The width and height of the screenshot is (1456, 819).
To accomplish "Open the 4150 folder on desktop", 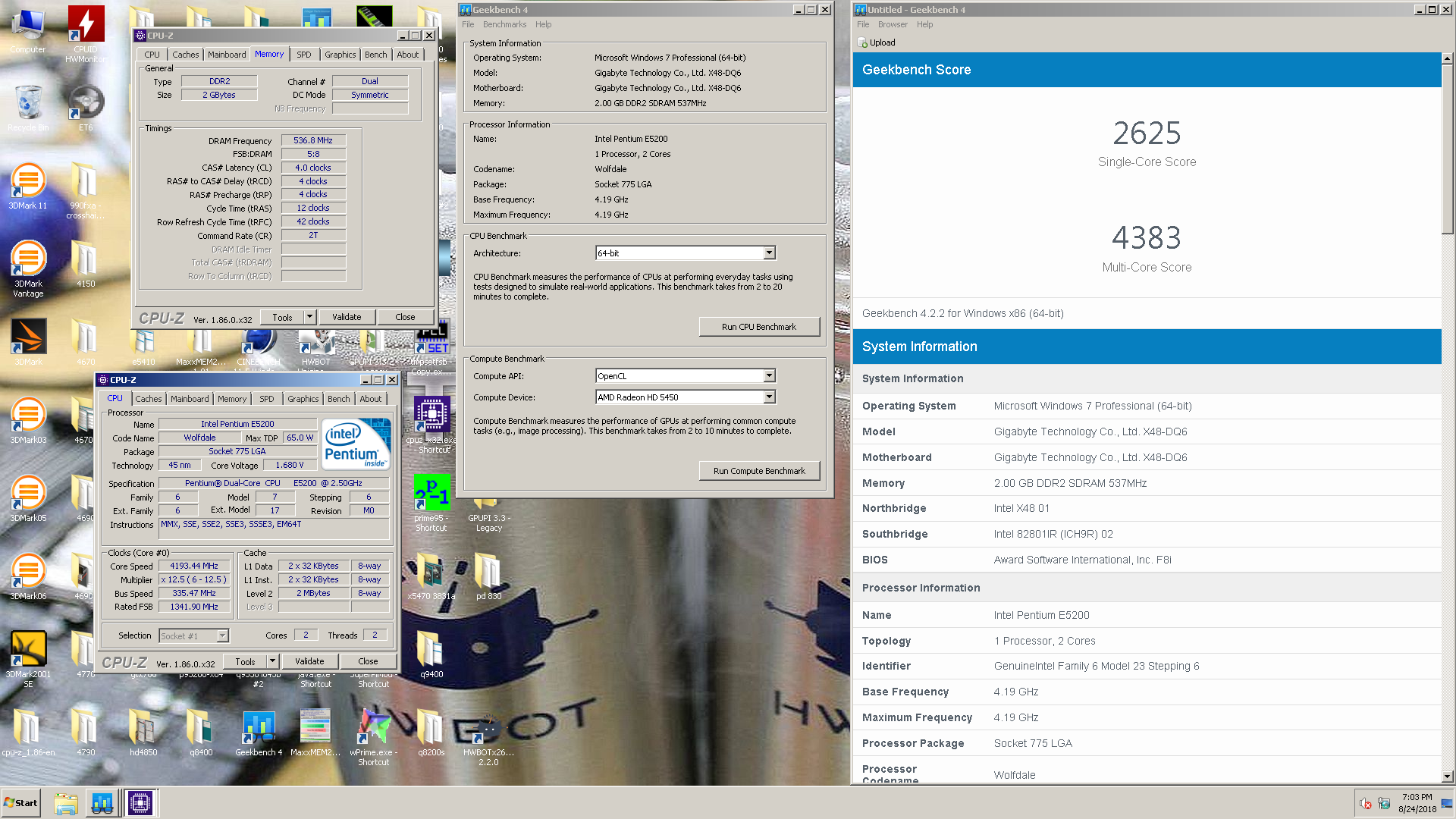I will 86,264.
